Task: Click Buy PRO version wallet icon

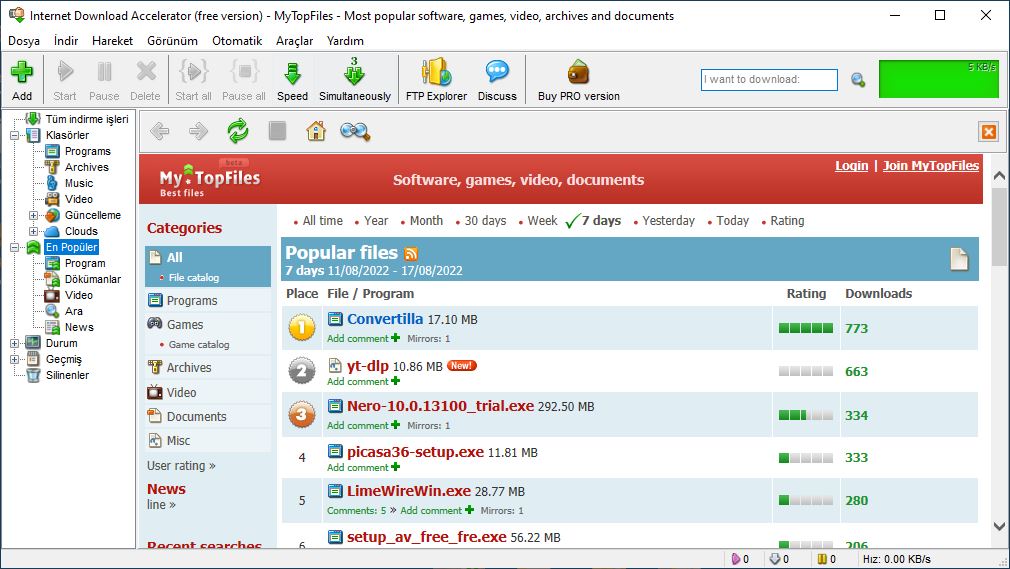Action: point(578,72)
